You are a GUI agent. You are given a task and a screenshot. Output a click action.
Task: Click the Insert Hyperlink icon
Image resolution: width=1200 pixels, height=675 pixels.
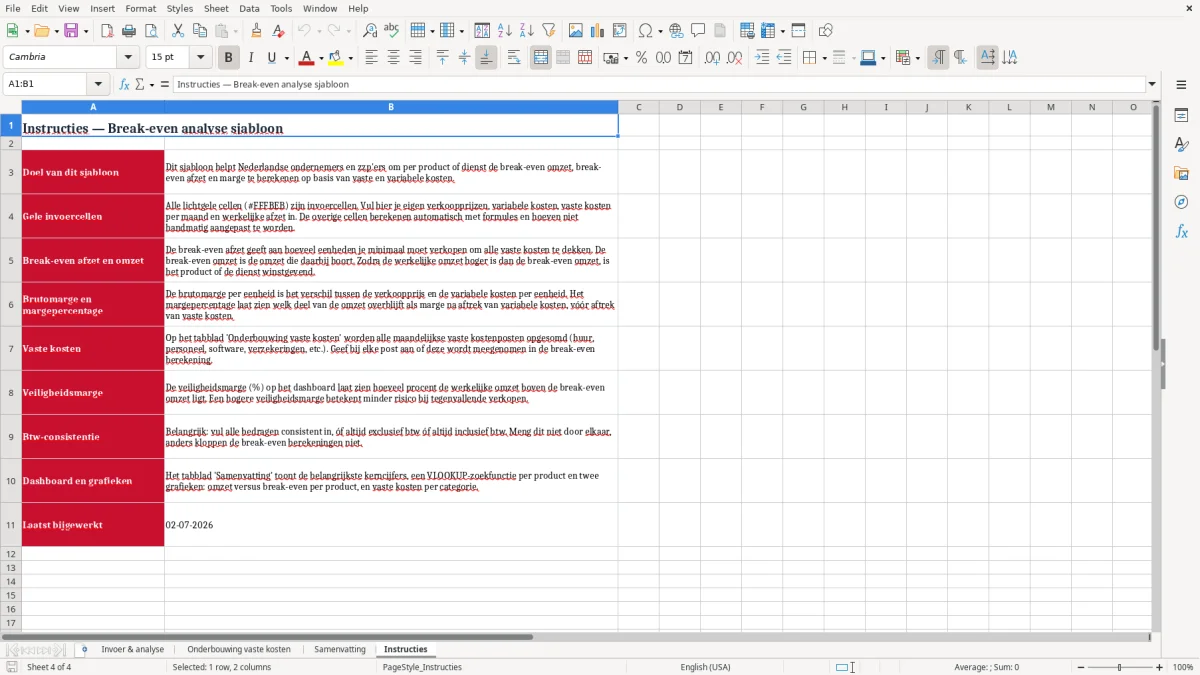pyautogui.click(x=677, y=31)
